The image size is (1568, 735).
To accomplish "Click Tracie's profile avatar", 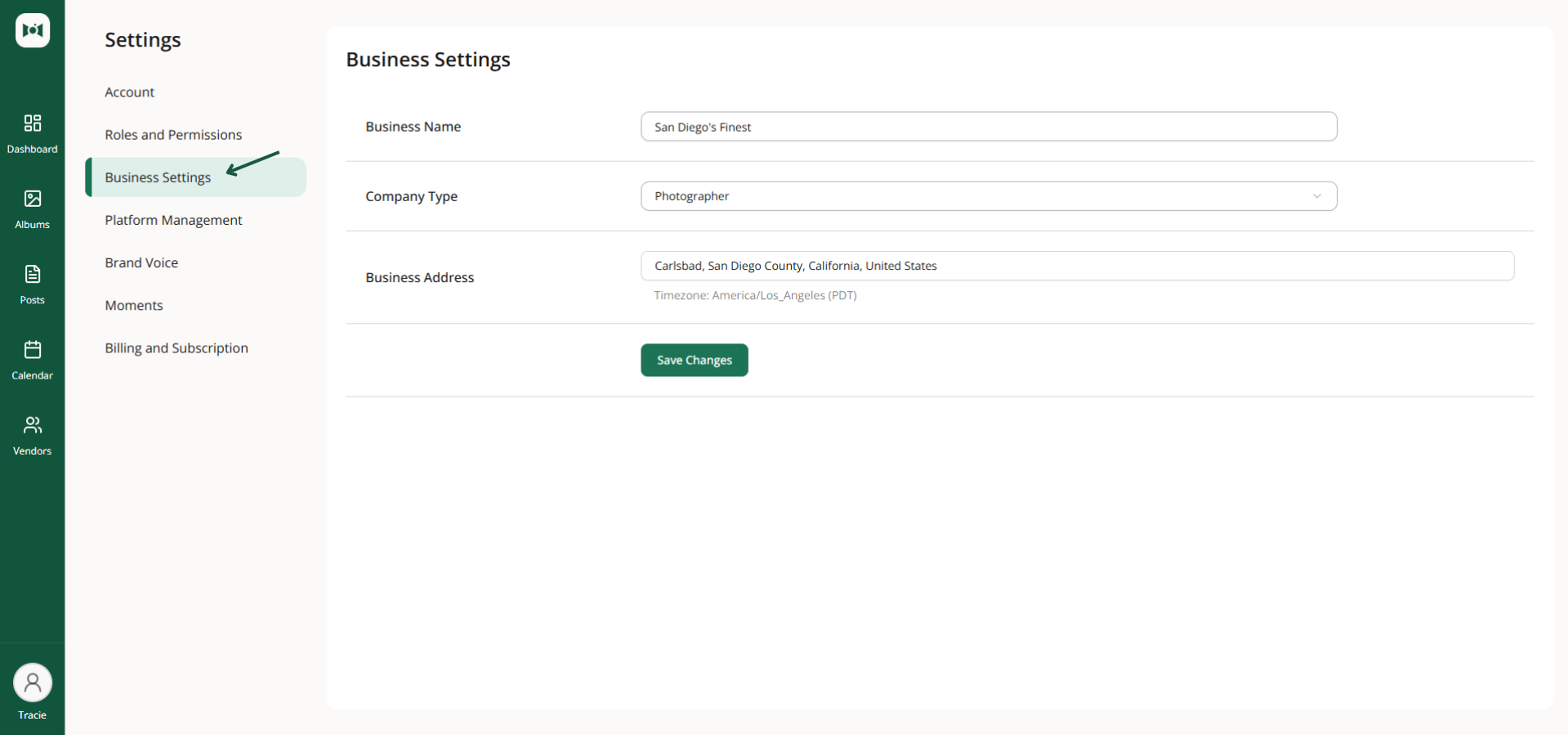I will tap(33, 683).
